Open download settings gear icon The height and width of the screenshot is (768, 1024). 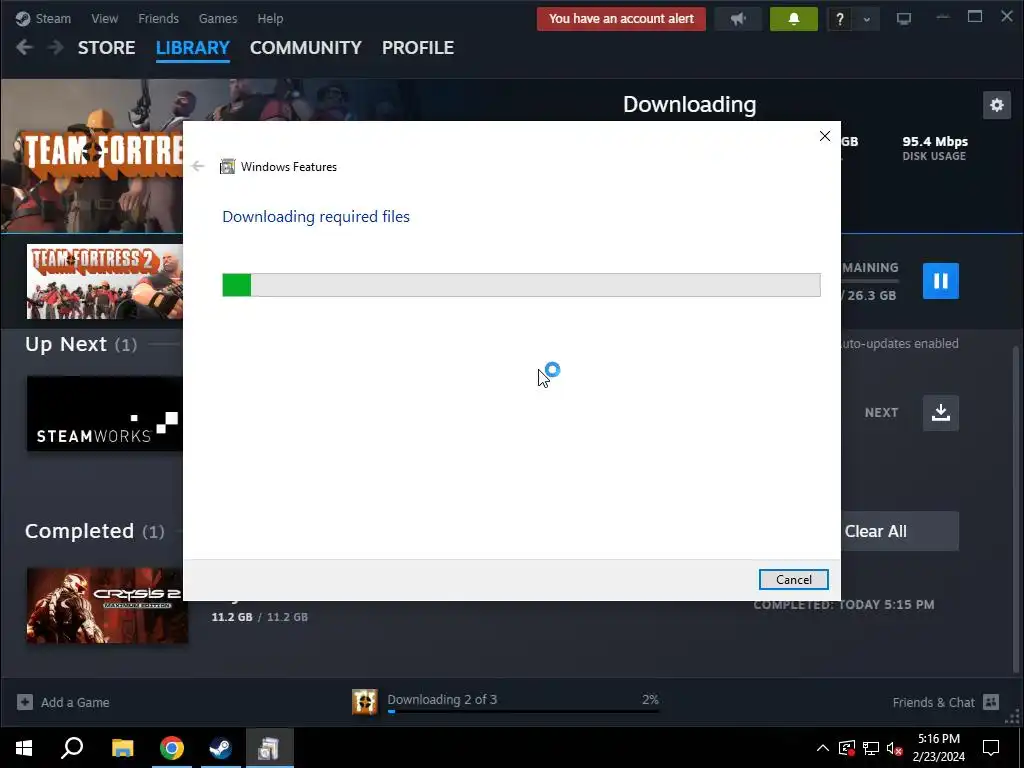coord(997,105)
